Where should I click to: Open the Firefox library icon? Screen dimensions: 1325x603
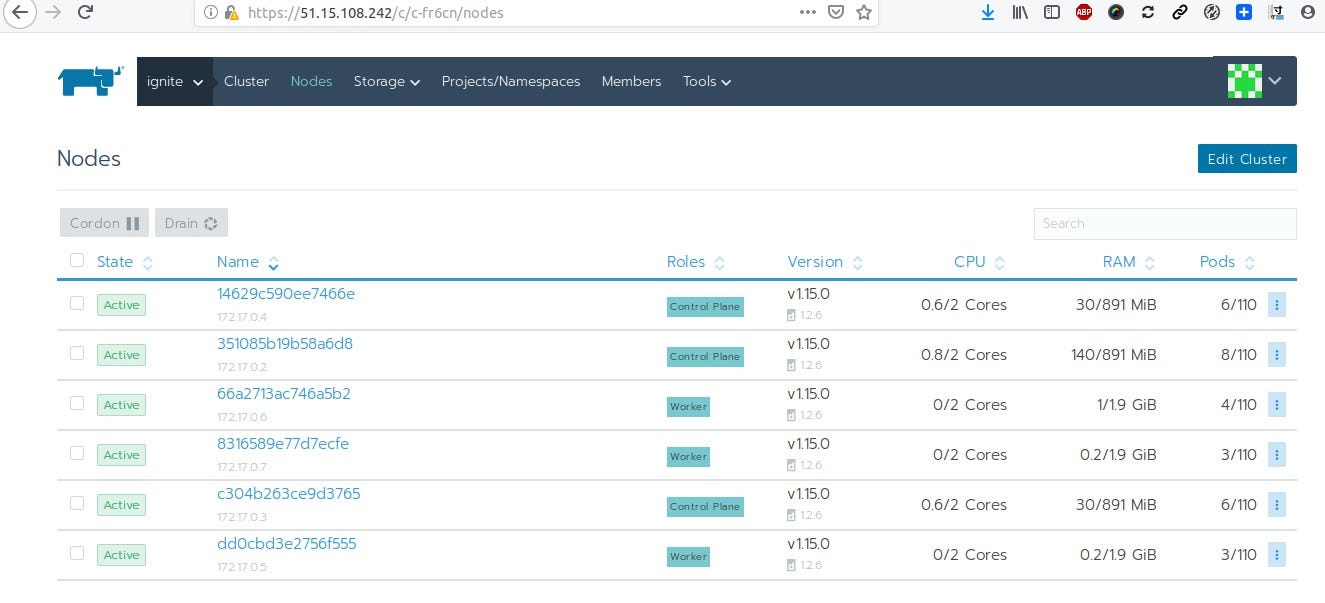tap(1020, 13)
